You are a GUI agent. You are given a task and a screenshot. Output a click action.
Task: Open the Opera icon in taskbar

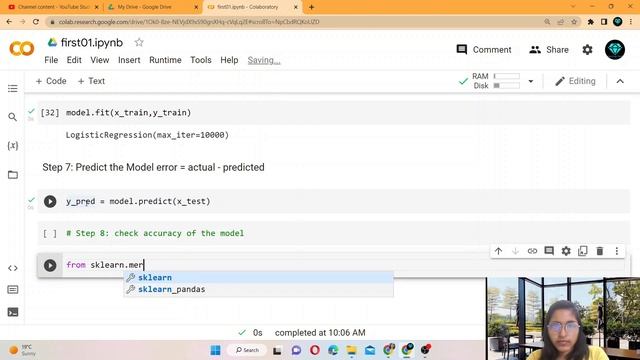coord(315,350)
